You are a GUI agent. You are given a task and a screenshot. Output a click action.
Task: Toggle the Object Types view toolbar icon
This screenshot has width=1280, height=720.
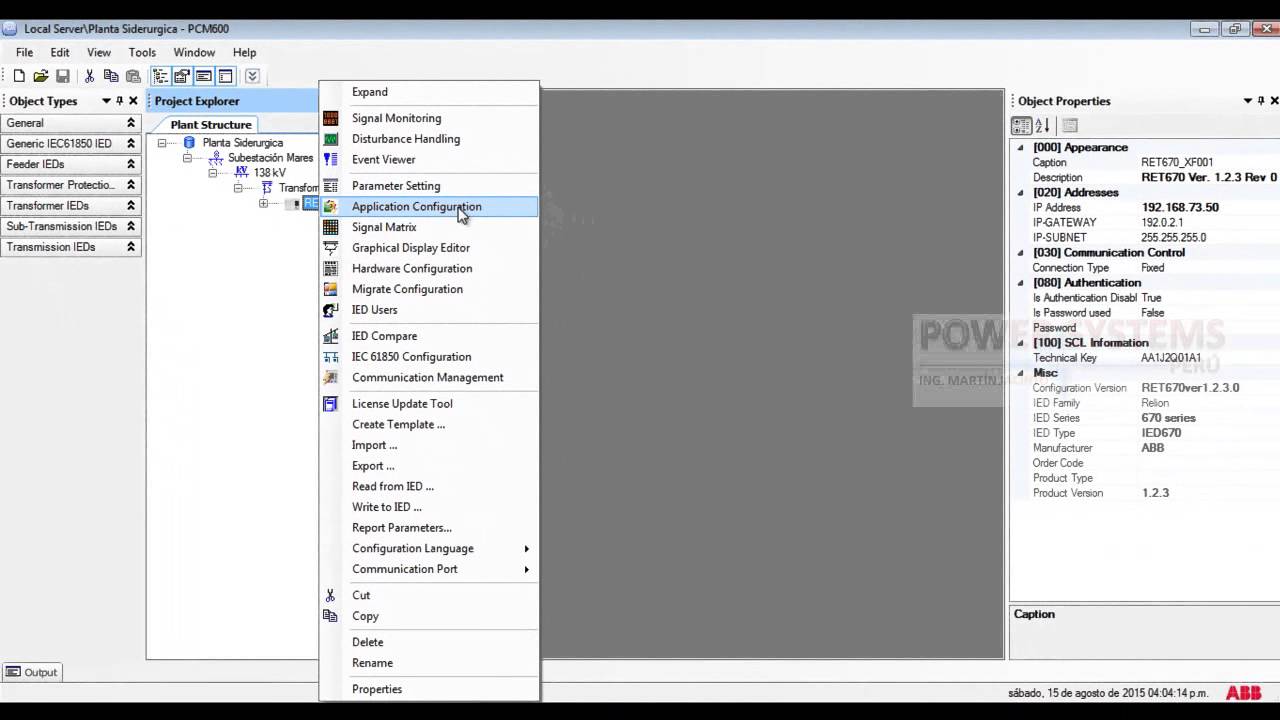(226, 76)
